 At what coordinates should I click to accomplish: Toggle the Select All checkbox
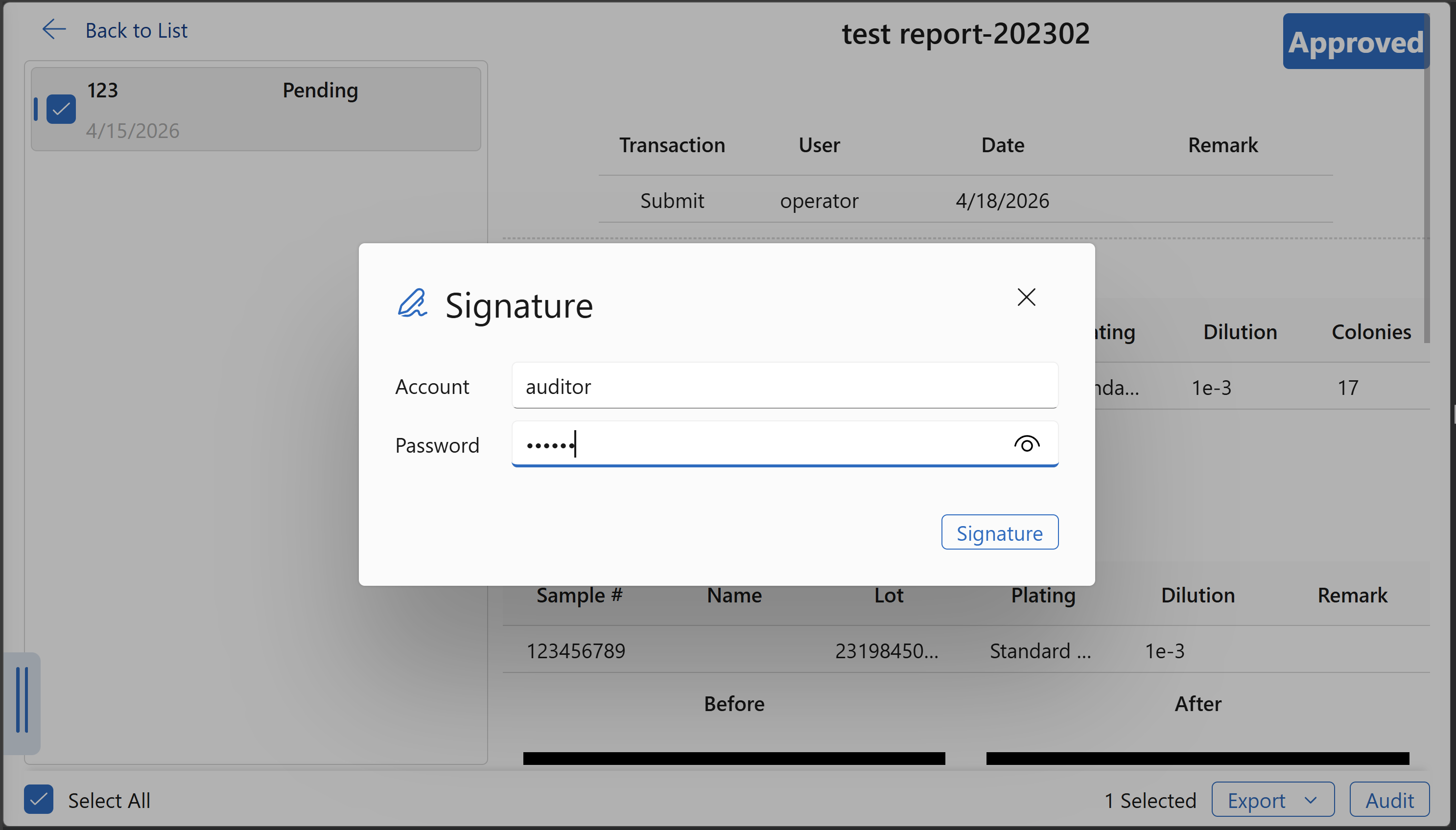[x=39, y=800]
